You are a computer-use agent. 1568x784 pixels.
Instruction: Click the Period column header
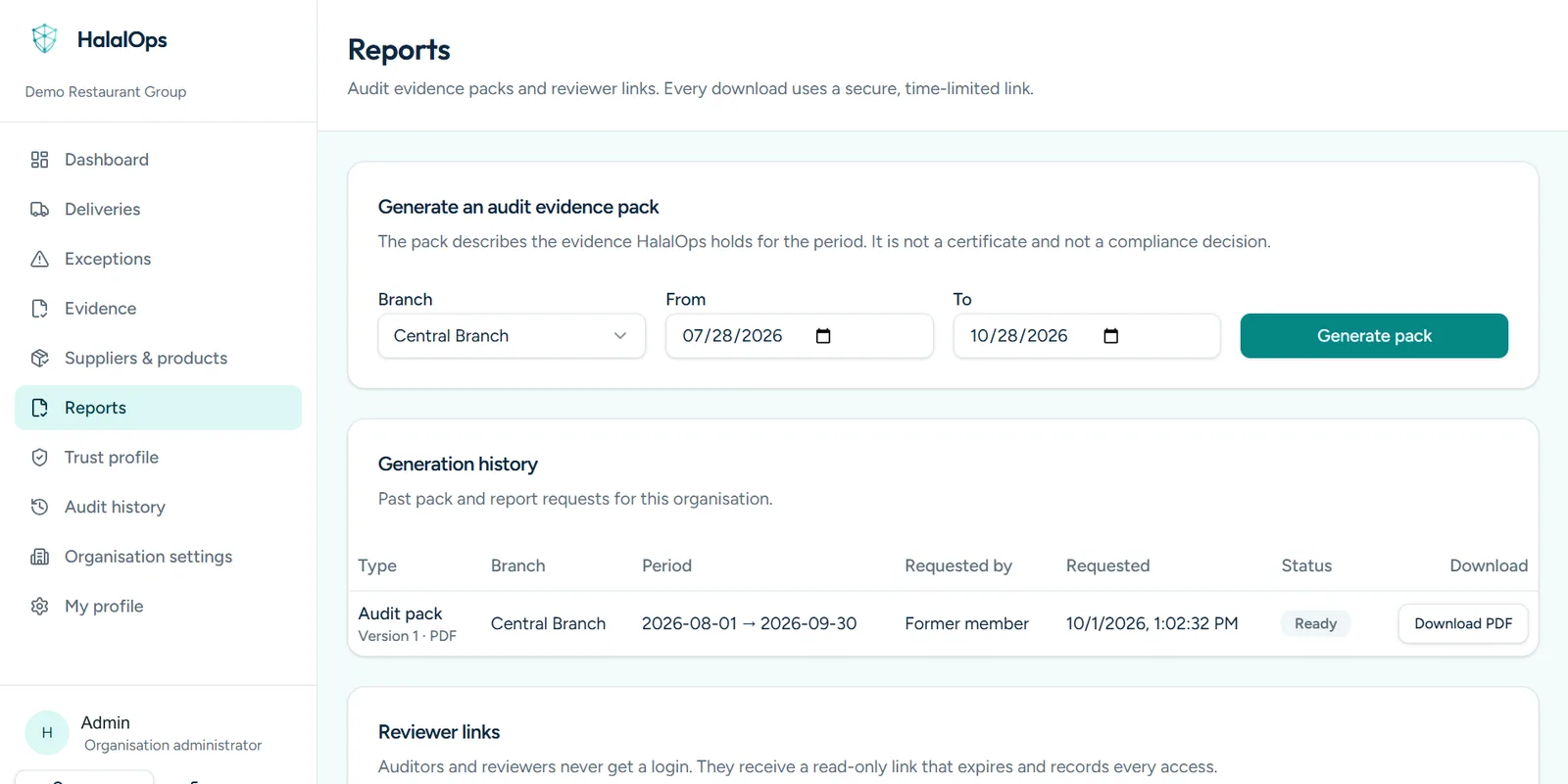click(666, 565)
